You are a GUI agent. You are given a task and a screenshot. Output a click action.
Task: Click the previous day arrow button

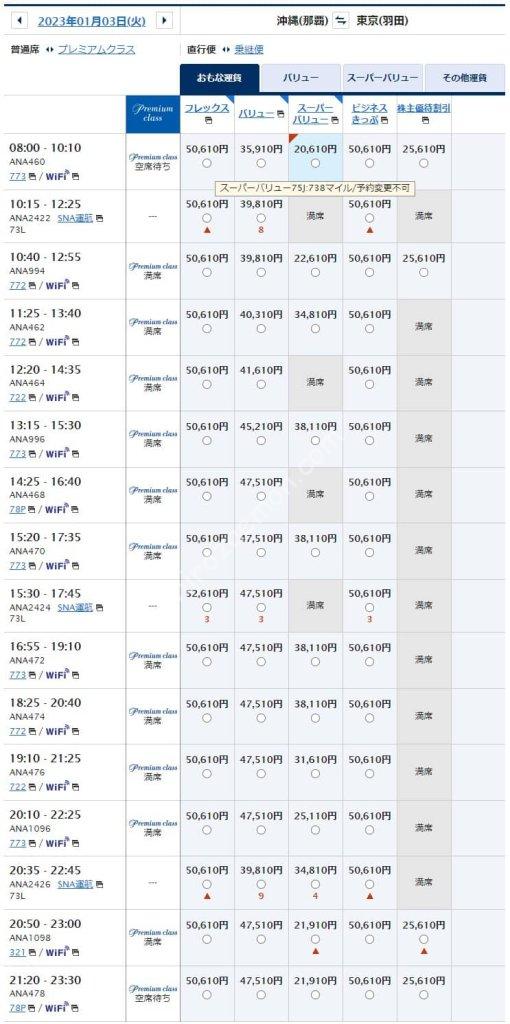pyautogui.click(x=20, y=21)
